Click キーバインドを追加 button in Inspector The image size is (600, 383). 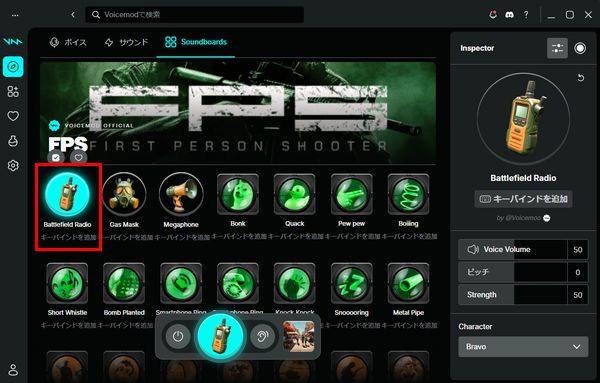523,199
